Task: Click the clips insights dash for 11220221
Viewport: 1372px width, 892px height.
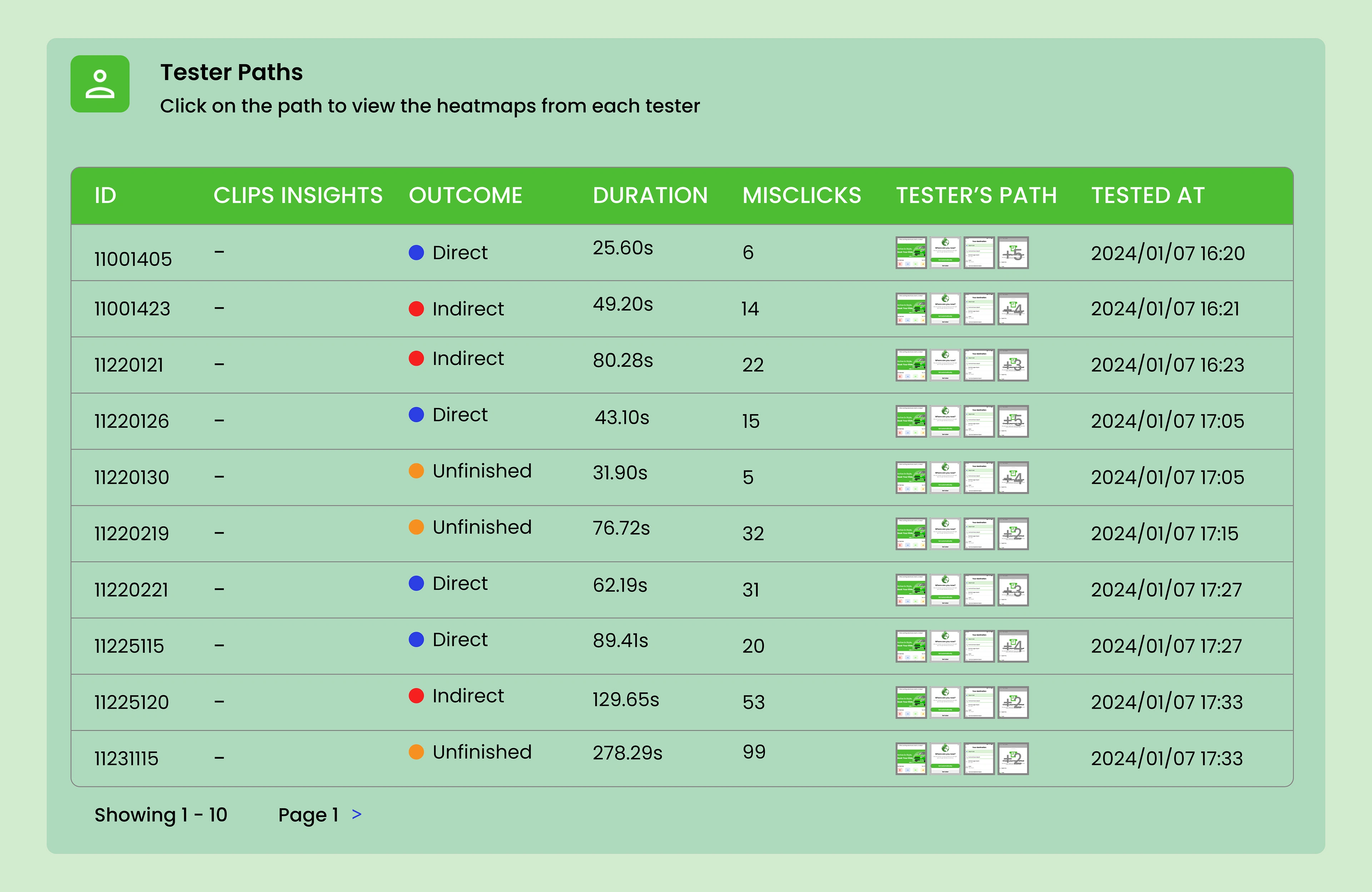Action: click(219, 589)
